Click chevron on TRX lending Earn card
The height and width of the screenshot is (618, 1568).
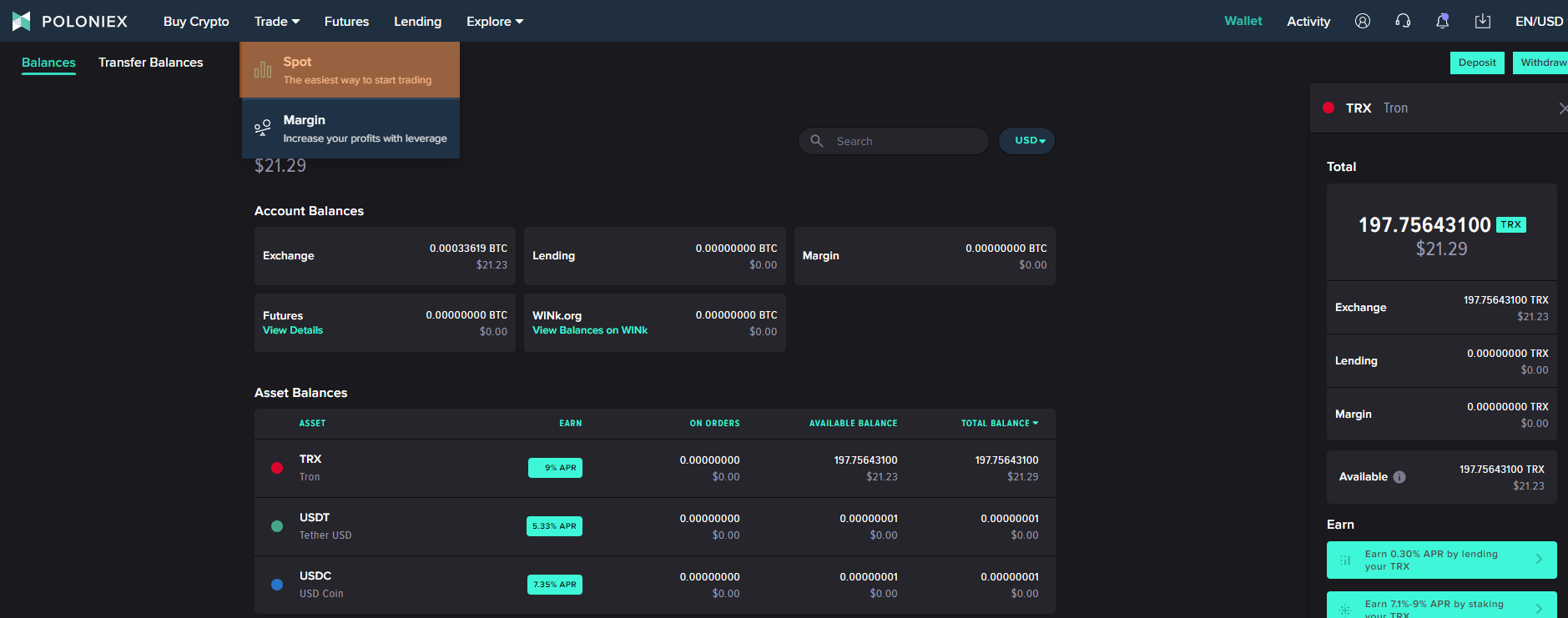coord(1539,560)
